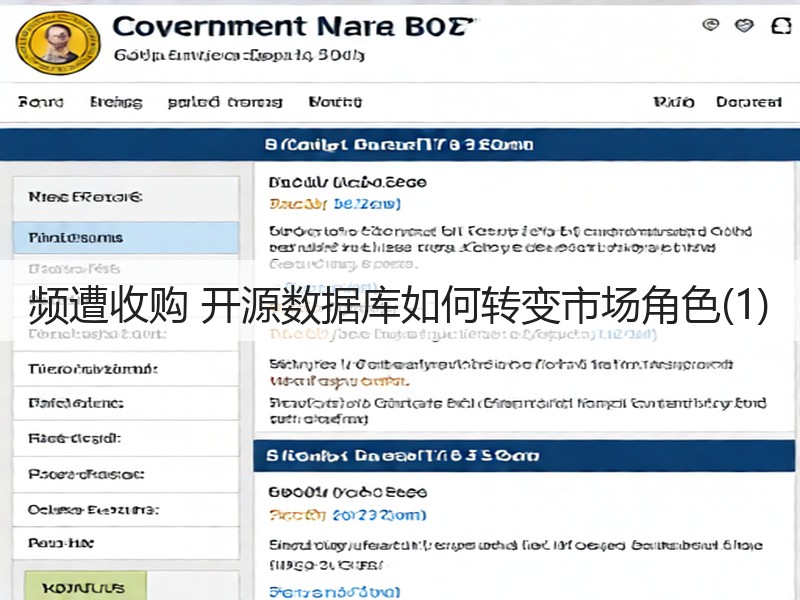The width and height of the screenshot is (800, 600).
Task: Select the sidebar item starting with "Rase"
Action: (126, 438)
